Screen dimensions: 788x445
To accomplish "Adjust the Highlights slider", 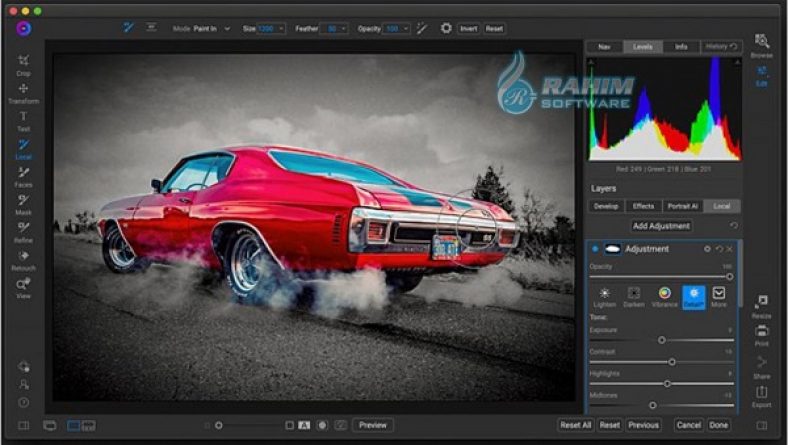I will coord(661,384).
